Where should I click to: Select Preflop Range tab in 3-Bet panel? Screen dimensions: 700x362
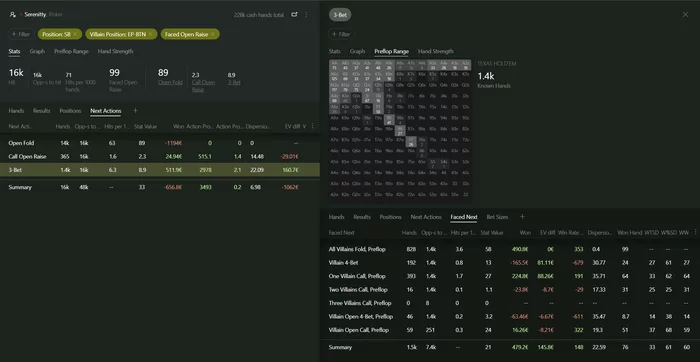pos(392,51)
